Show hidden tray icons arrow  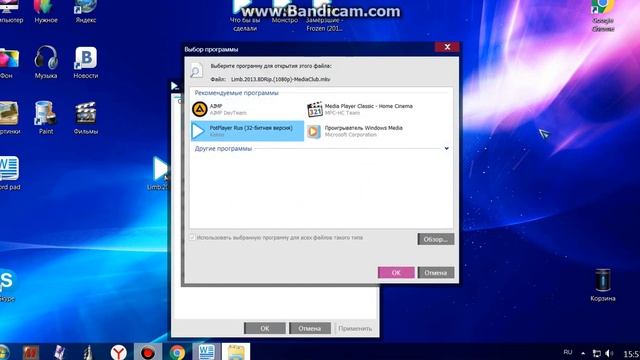coord(583,353)
